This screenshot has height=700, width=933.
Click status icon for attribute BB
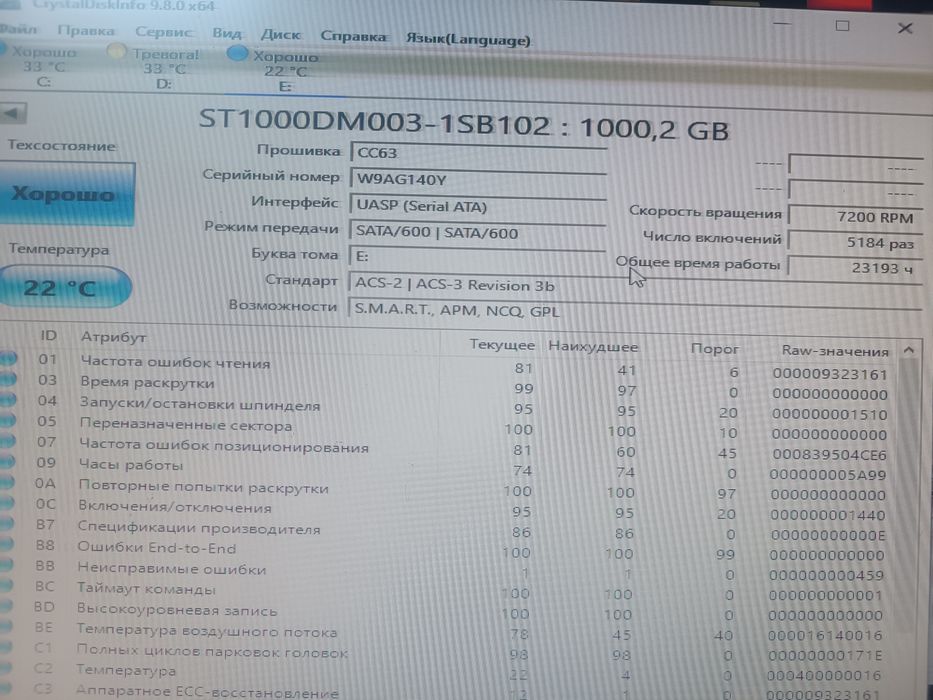(x=6, y=565)
